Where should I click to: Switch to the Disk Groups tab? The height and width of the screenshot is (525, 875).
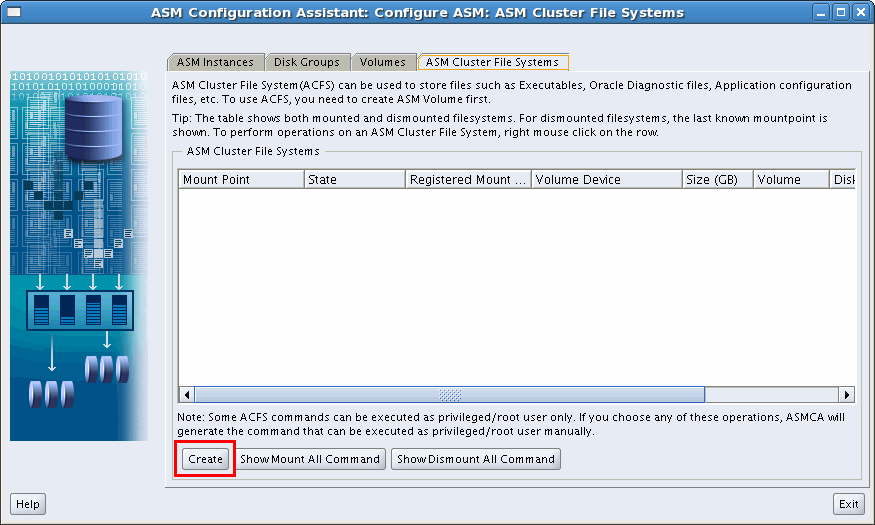[x=307, y=62]
